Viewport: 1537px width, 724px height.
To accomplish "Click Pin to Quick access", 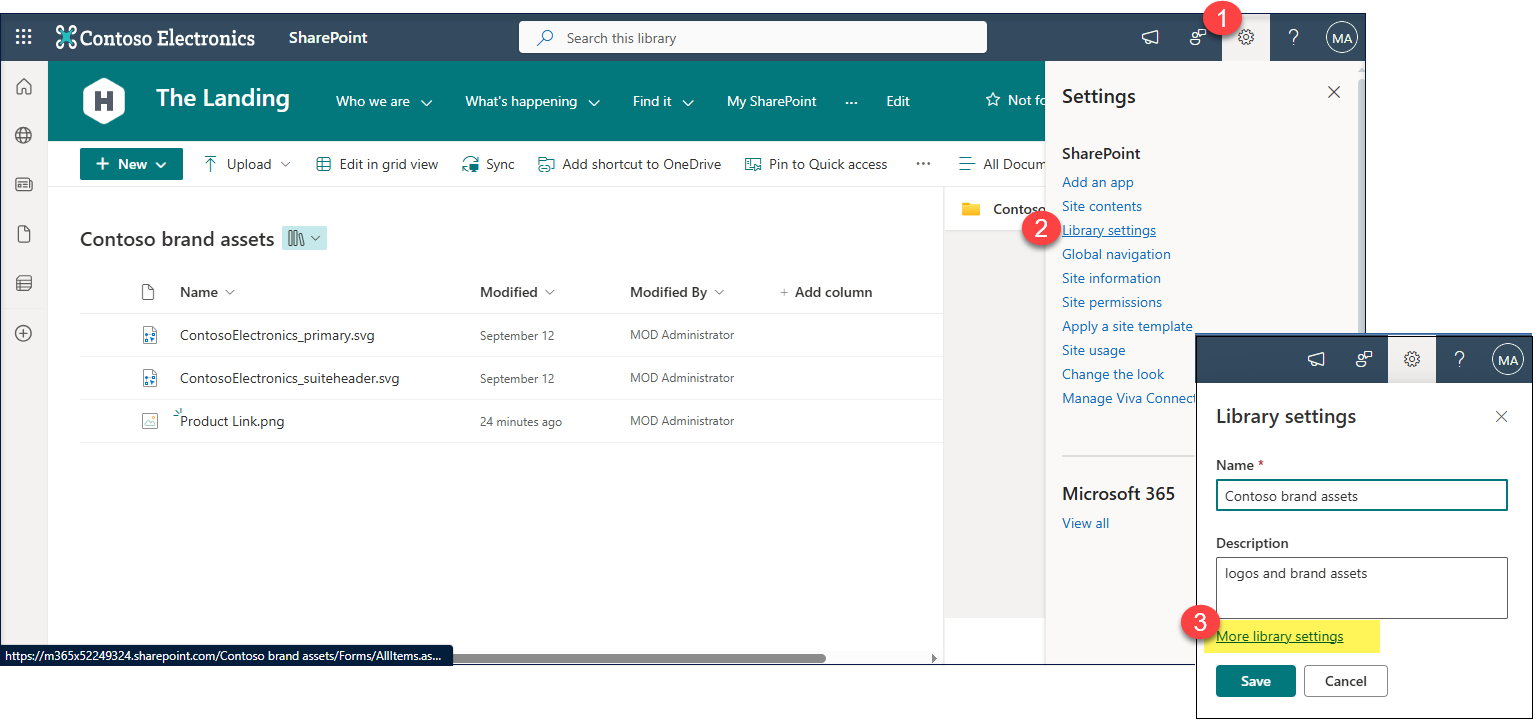I will [x=816, y=164].
